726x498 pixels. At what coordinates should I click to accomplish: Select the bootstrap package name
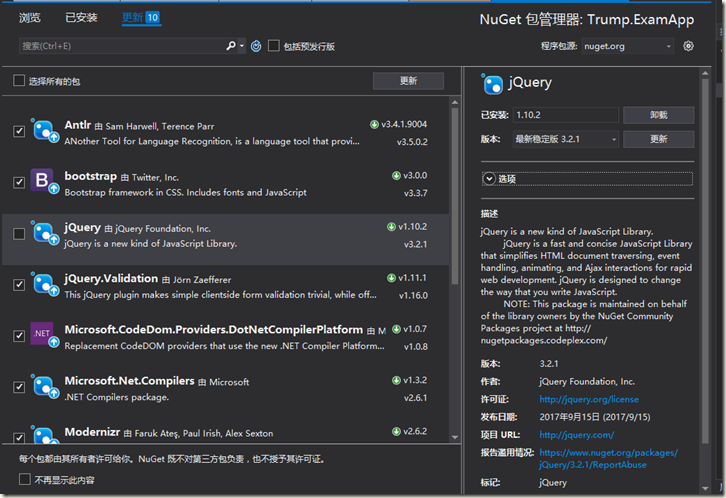91,176
